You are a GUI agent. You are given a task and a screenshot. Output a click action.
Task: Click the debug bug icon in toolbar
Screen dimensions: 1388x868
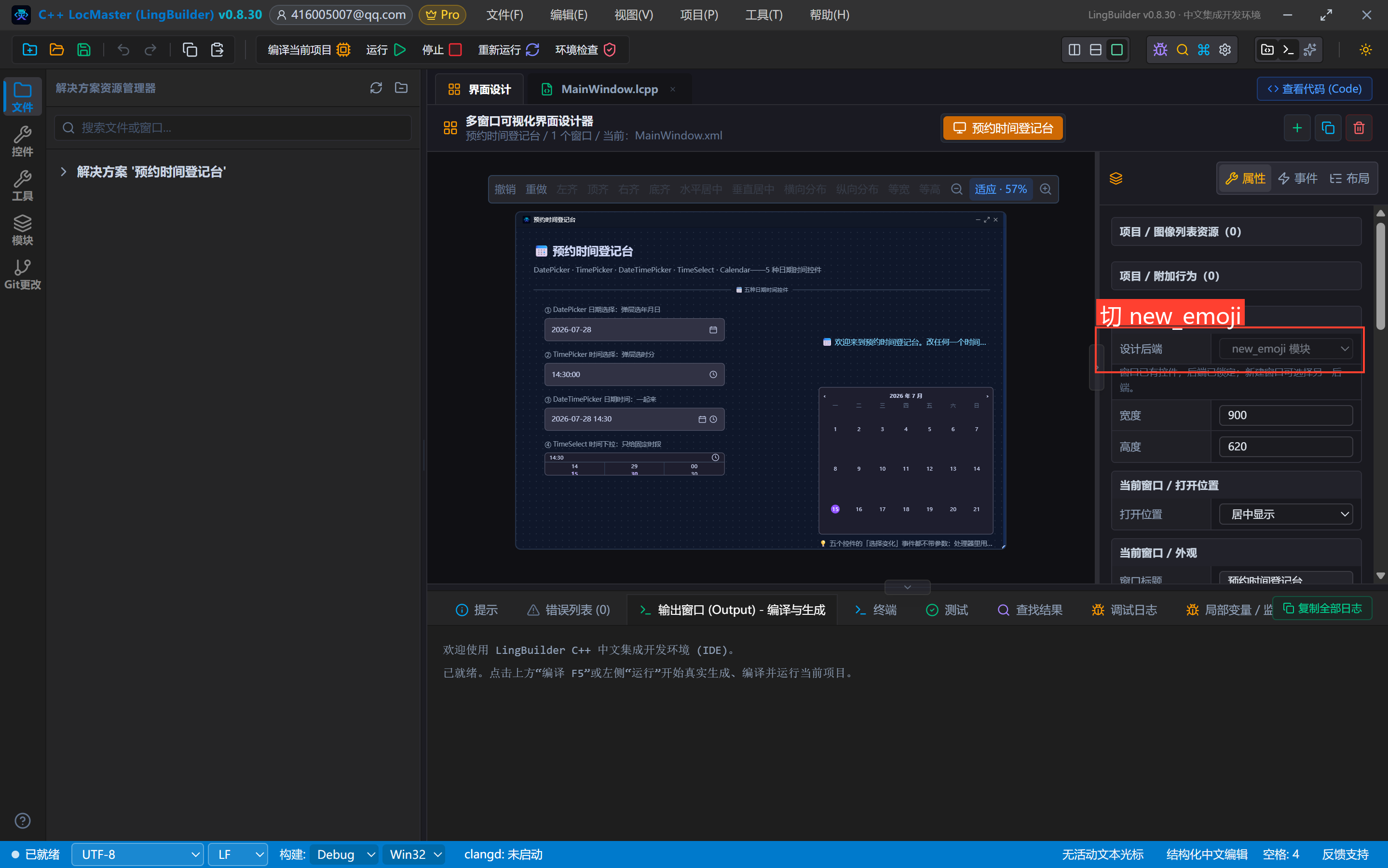click(1160, 50)
